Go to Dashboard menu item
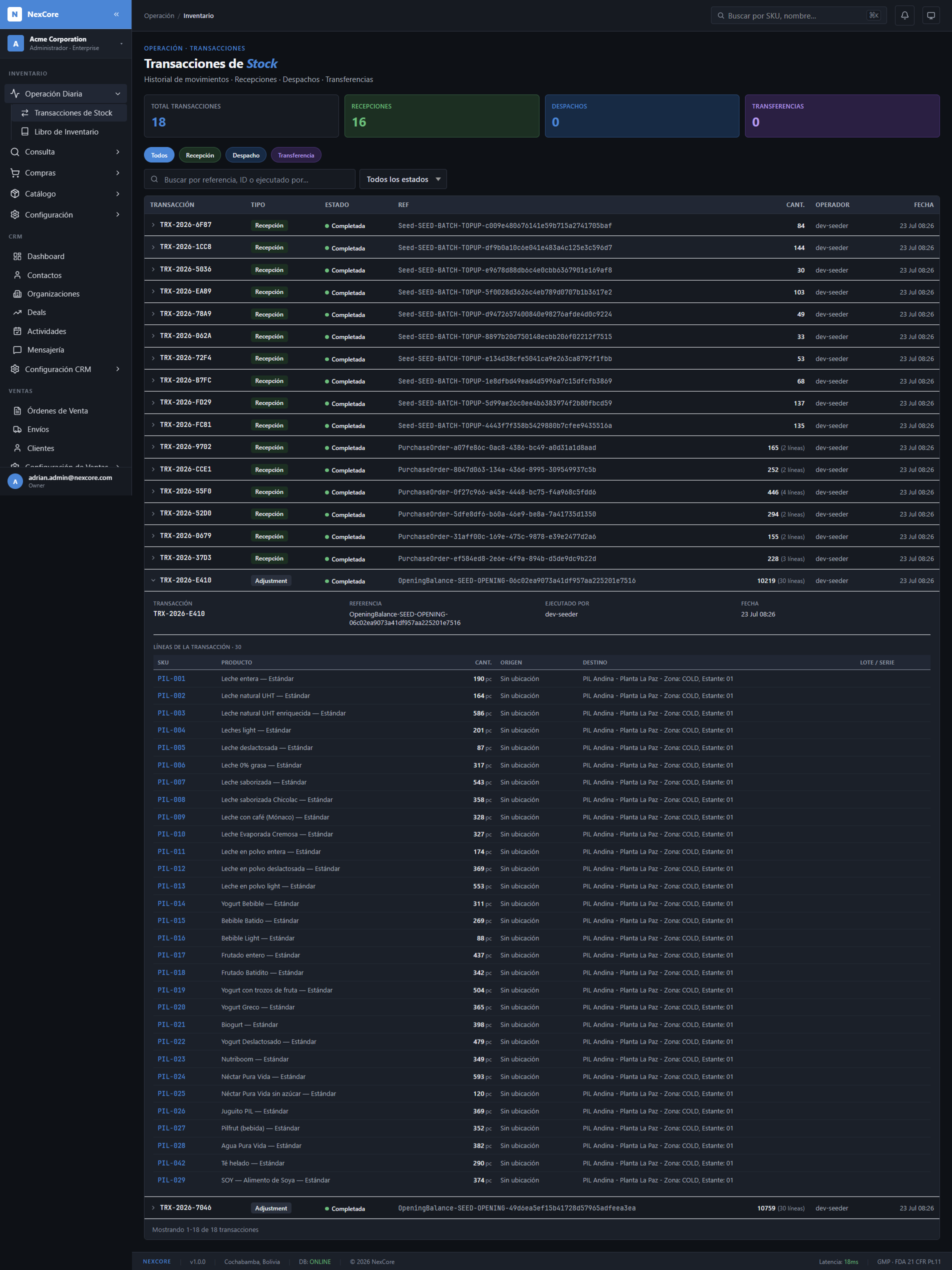The image size is (952, 1270). coord(65,256)
